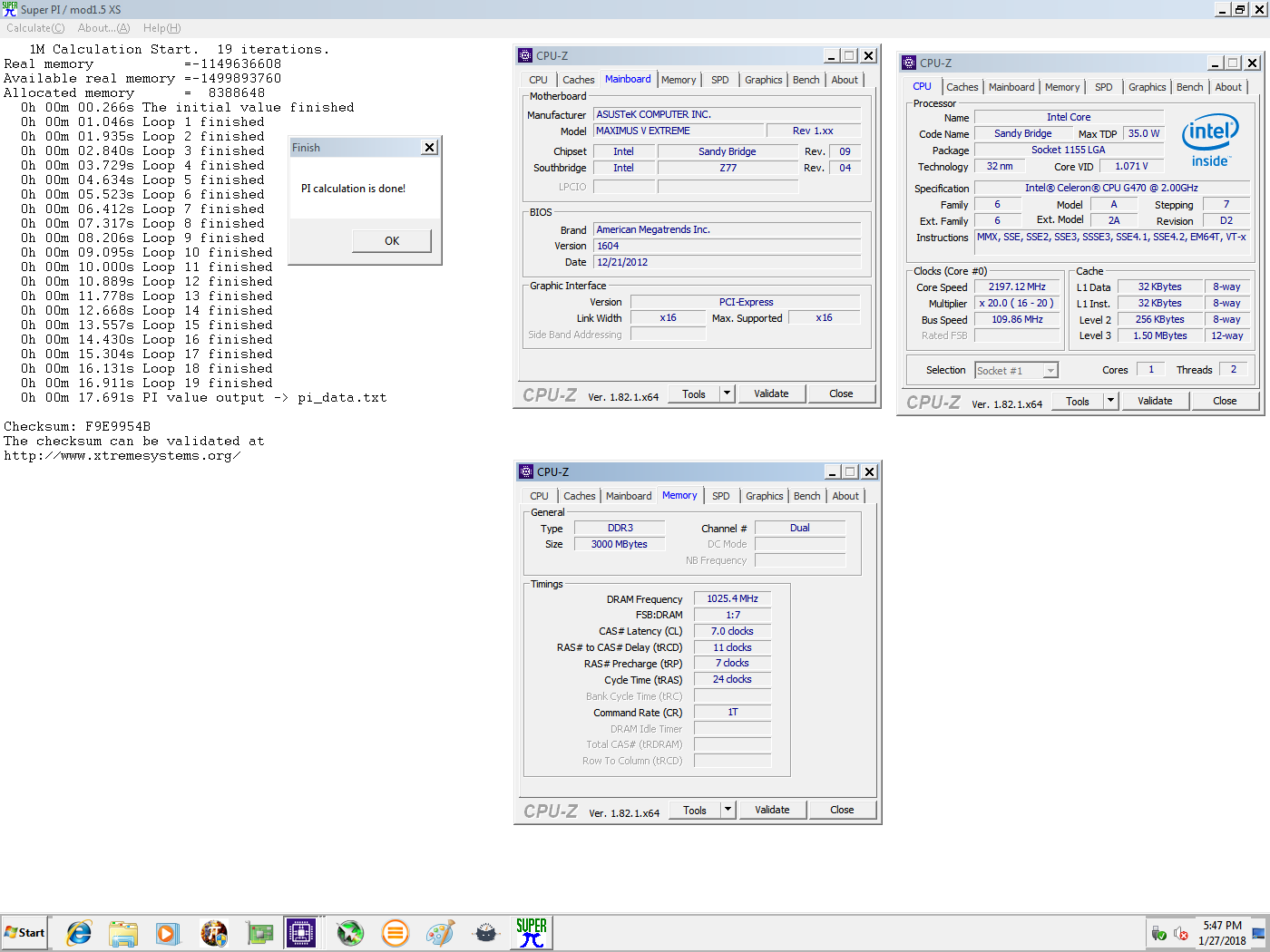
Task: Open the About menu in Super PI
Action: click(103, 28)
